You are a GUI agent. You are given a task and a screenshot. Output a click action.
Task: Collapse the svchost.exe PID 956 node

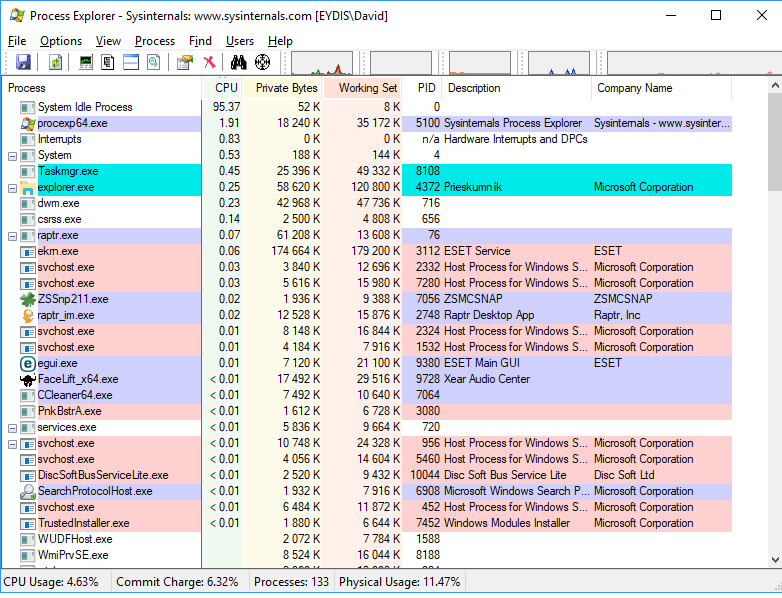(12, 444)
